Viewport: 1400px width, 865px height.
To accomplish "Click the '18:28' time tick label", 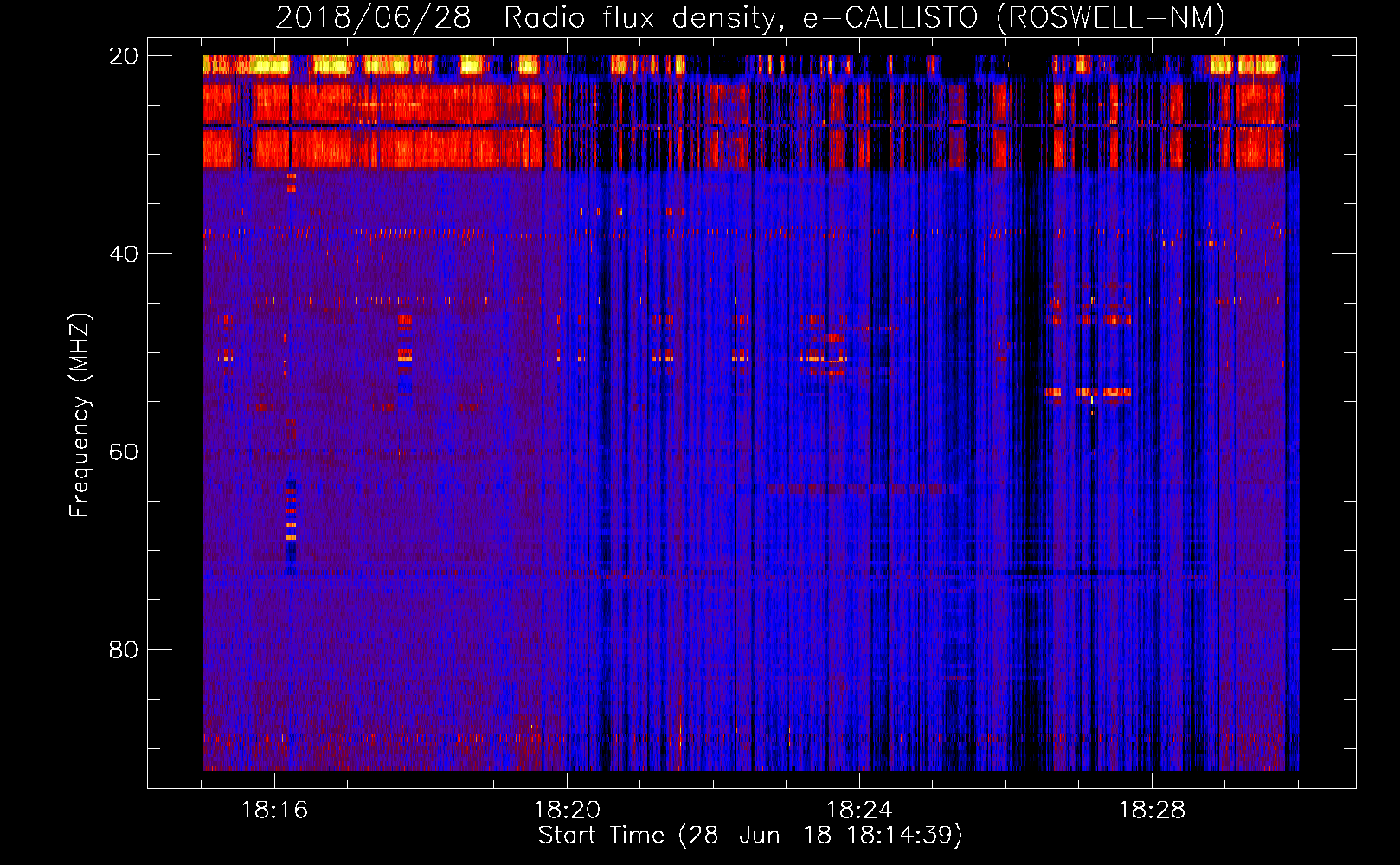I will tap(1152, 811).
